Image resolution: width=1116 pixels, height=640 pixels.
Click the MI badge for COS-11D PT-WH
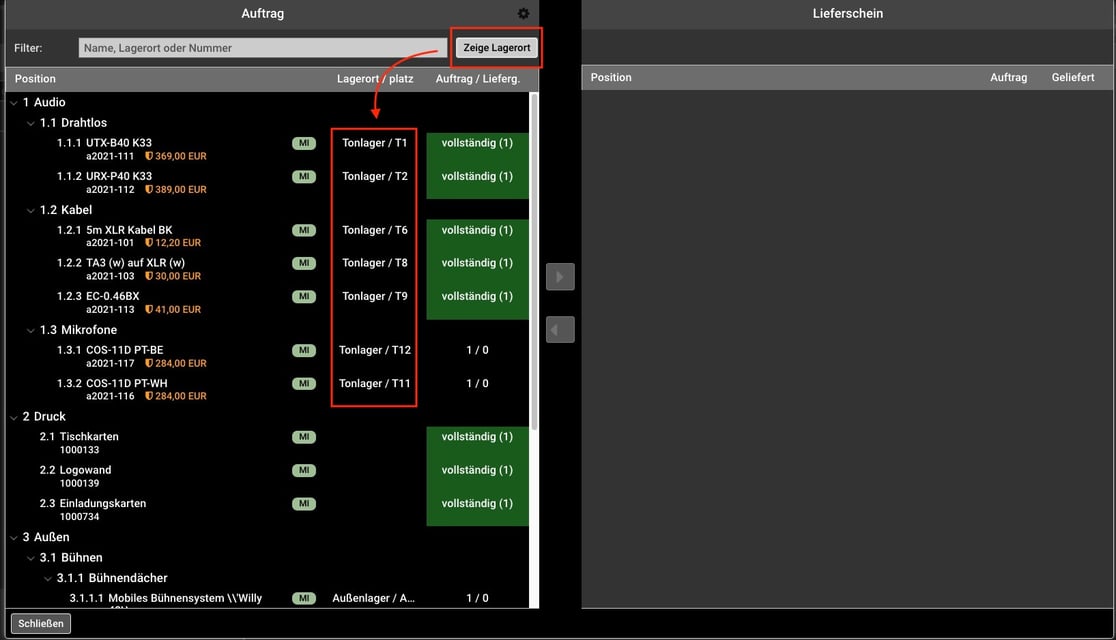pos(304,384)
